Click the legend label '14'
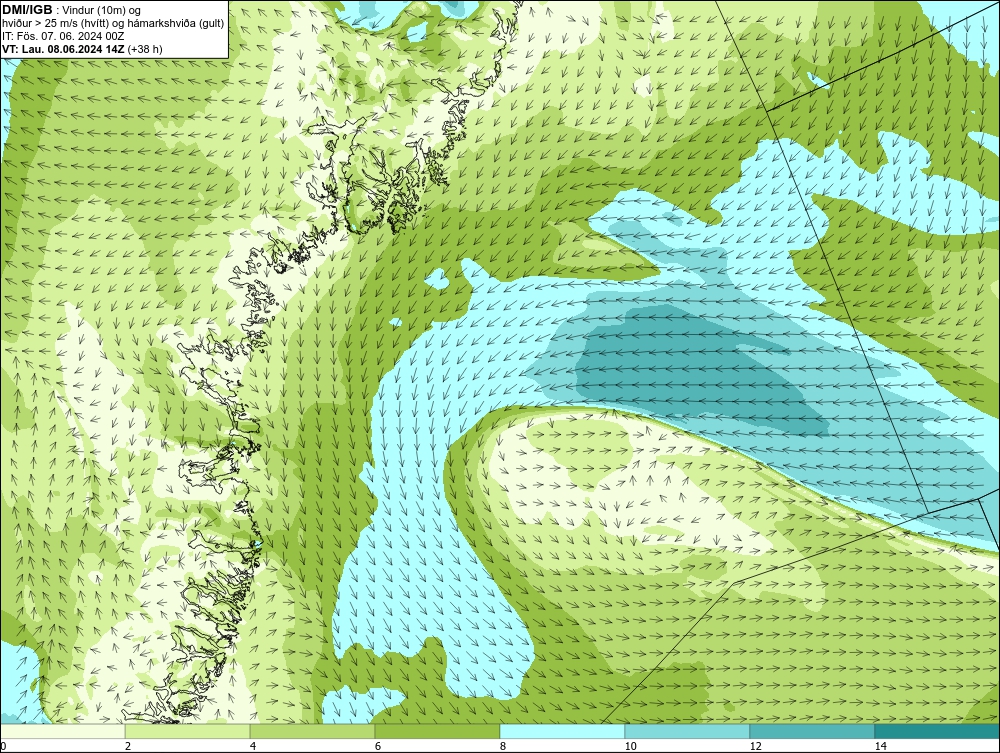 point(880,746)
